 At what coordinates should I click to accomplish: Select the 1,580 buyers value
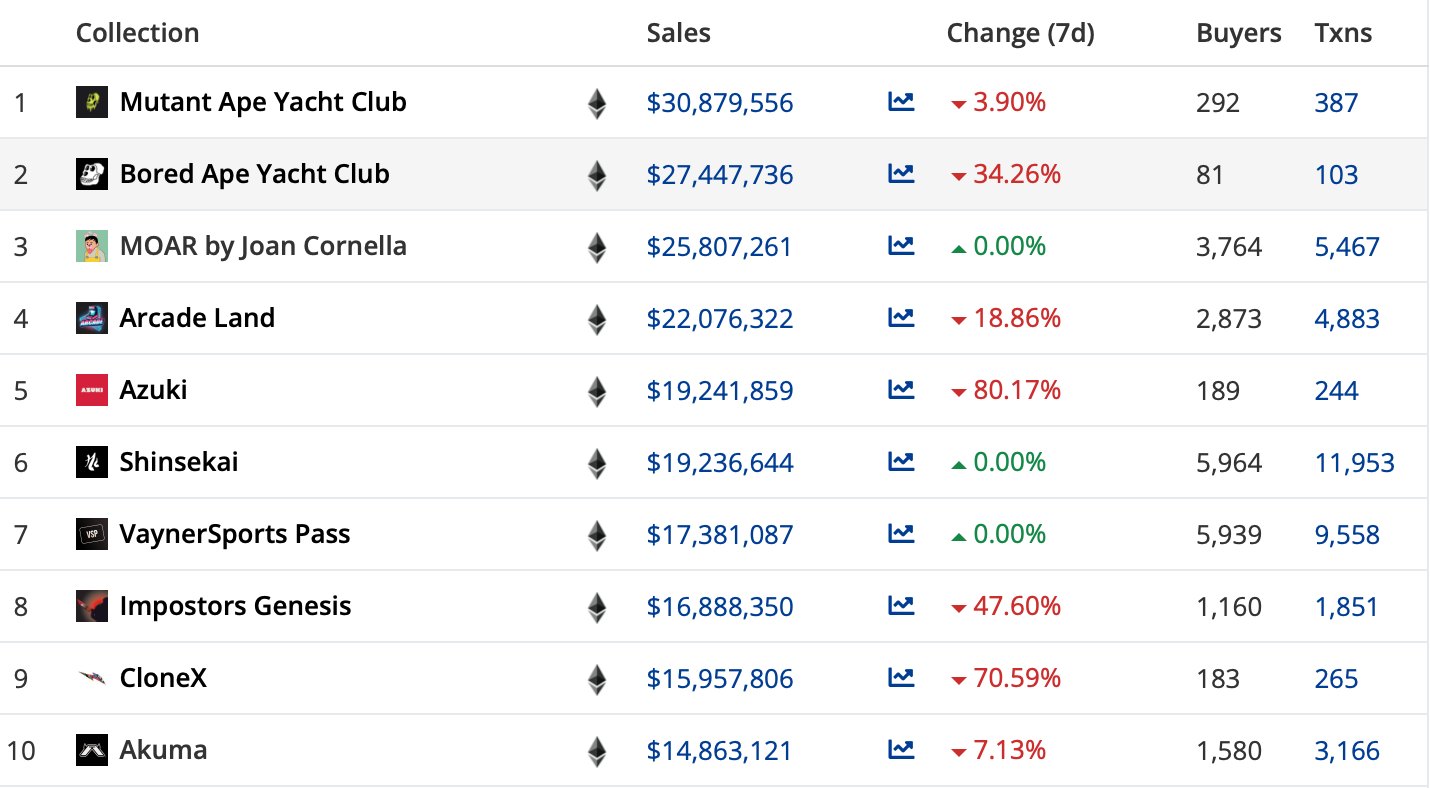click(1229, 751)
